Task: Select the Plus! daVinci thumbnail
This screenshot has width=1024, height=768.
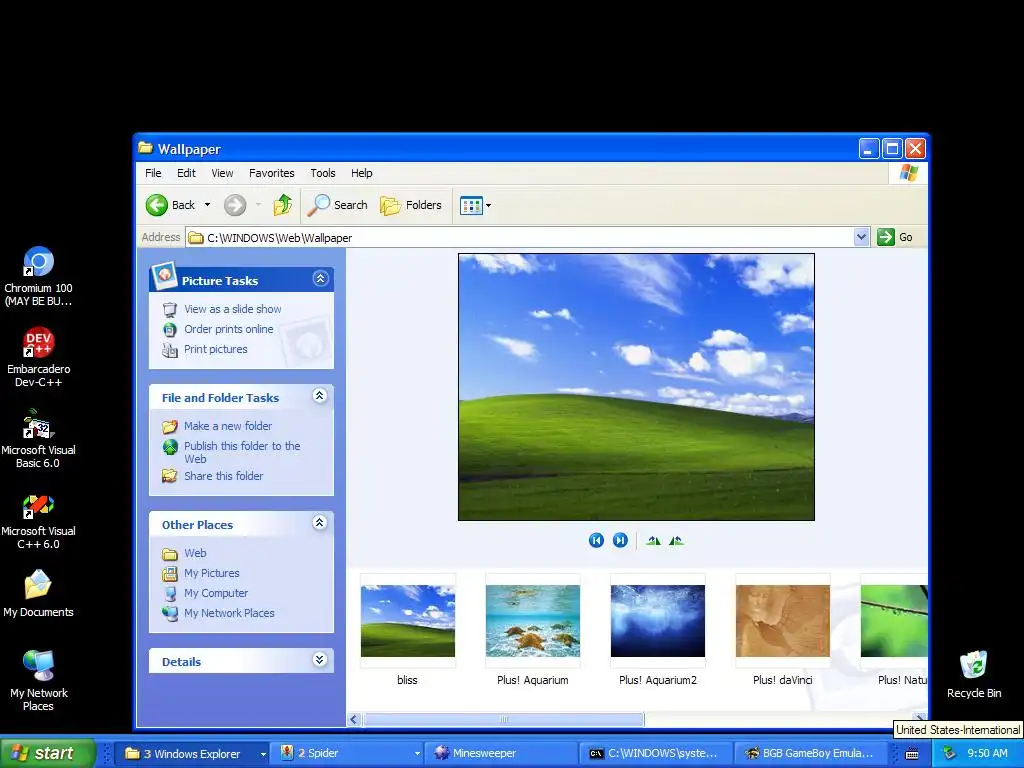Action: click(782, 621)
